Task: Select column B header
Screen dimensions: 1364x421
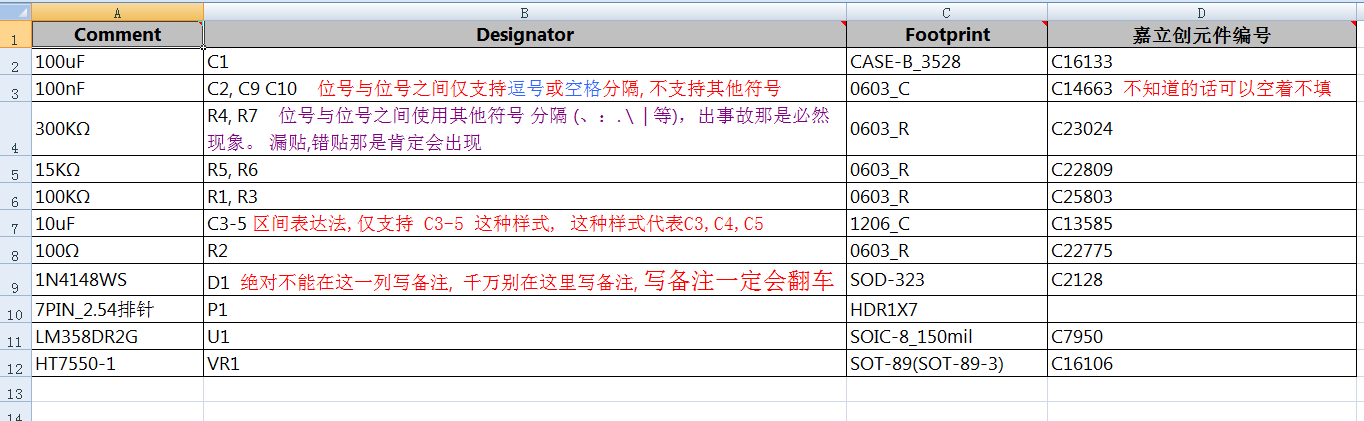Action: [525, 12]
